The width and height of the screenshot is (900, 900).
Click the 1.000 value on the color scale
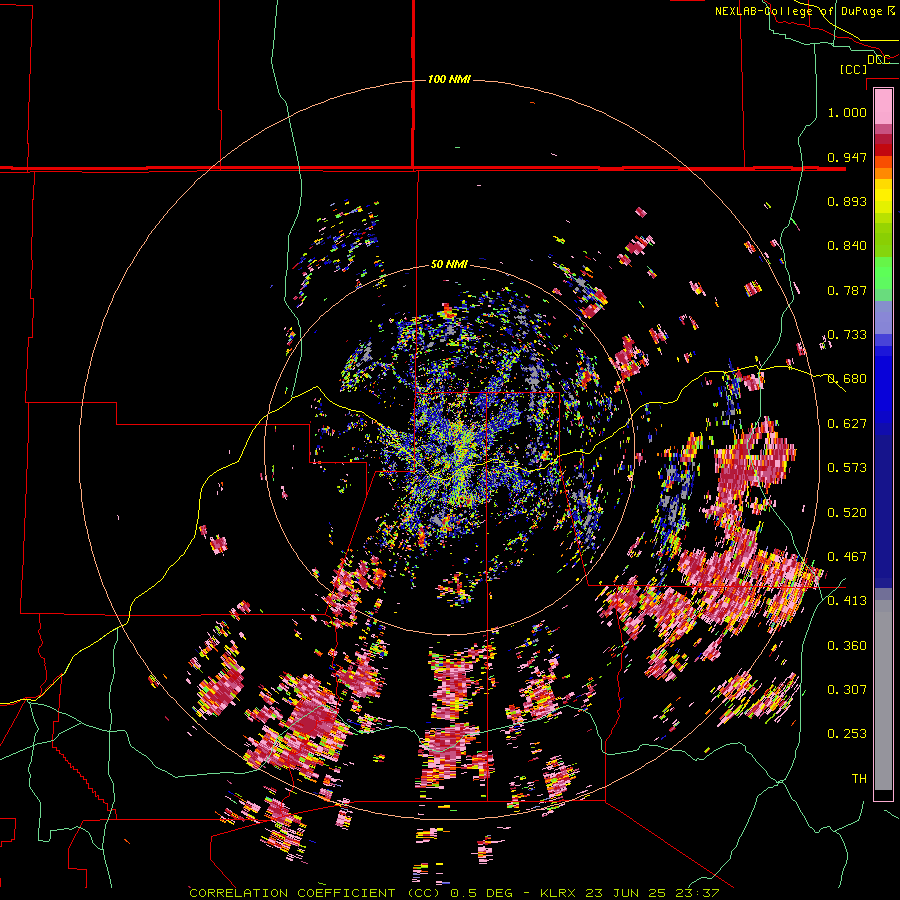tap(847, 112)
